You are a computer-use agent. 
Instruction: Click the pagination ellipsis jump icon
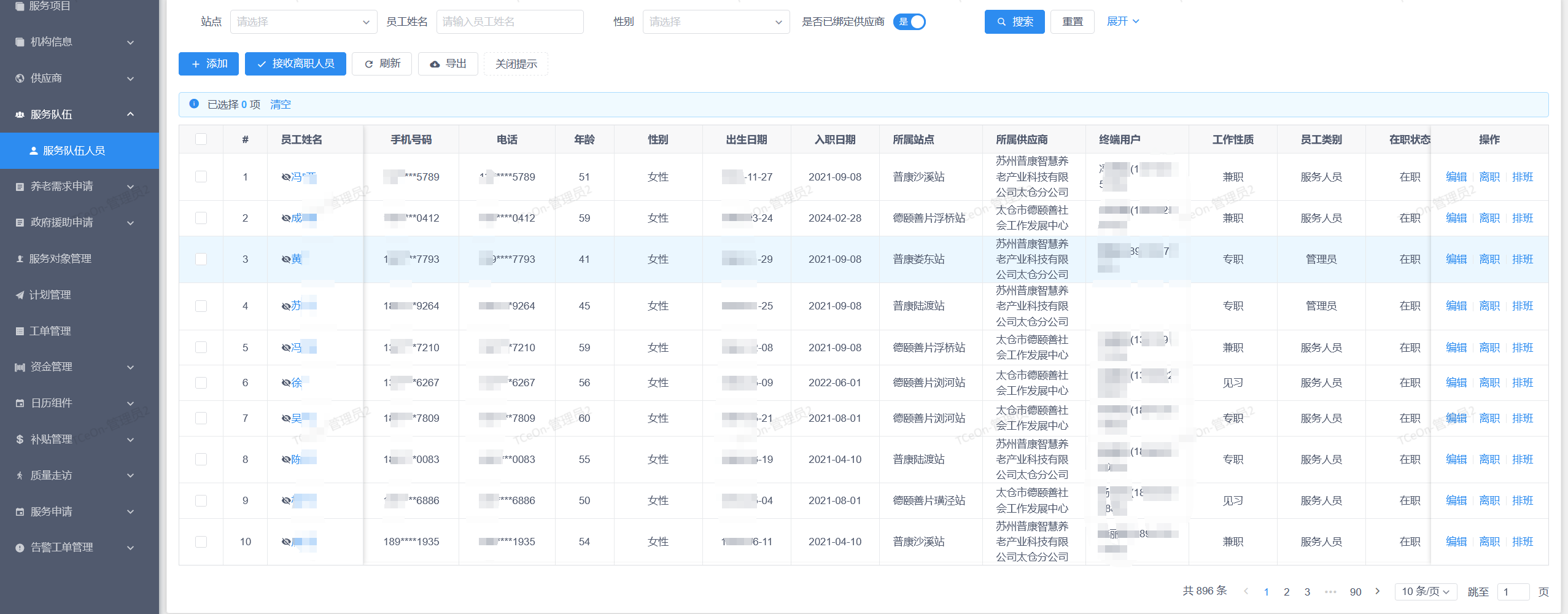click(x=1330, y=592)
